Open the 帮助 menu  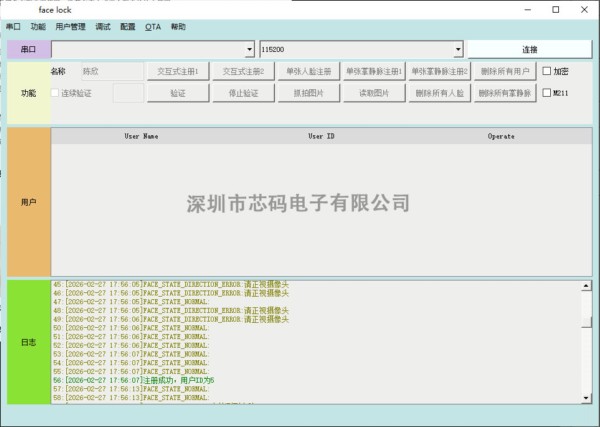(178, 27)
